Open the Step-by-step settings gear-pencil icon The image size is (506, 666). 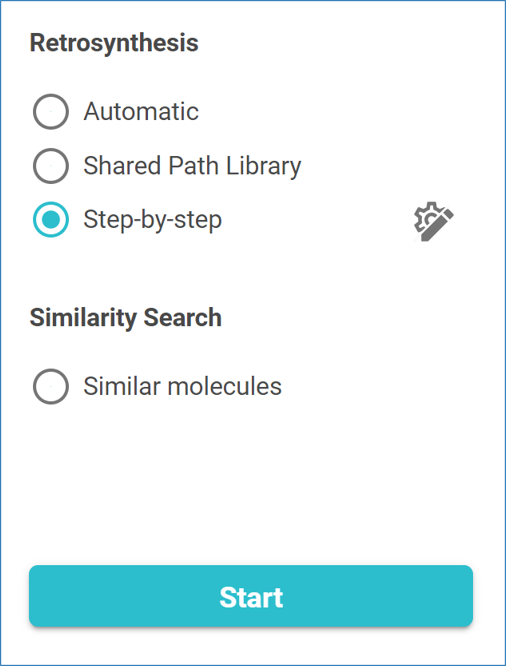[433, 221]
